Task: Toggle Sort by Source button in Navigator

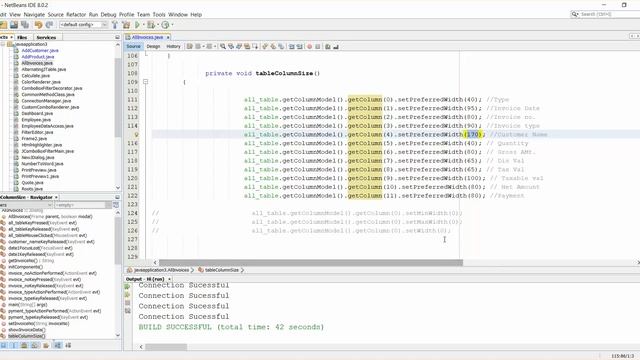Action: click(68, 345)
